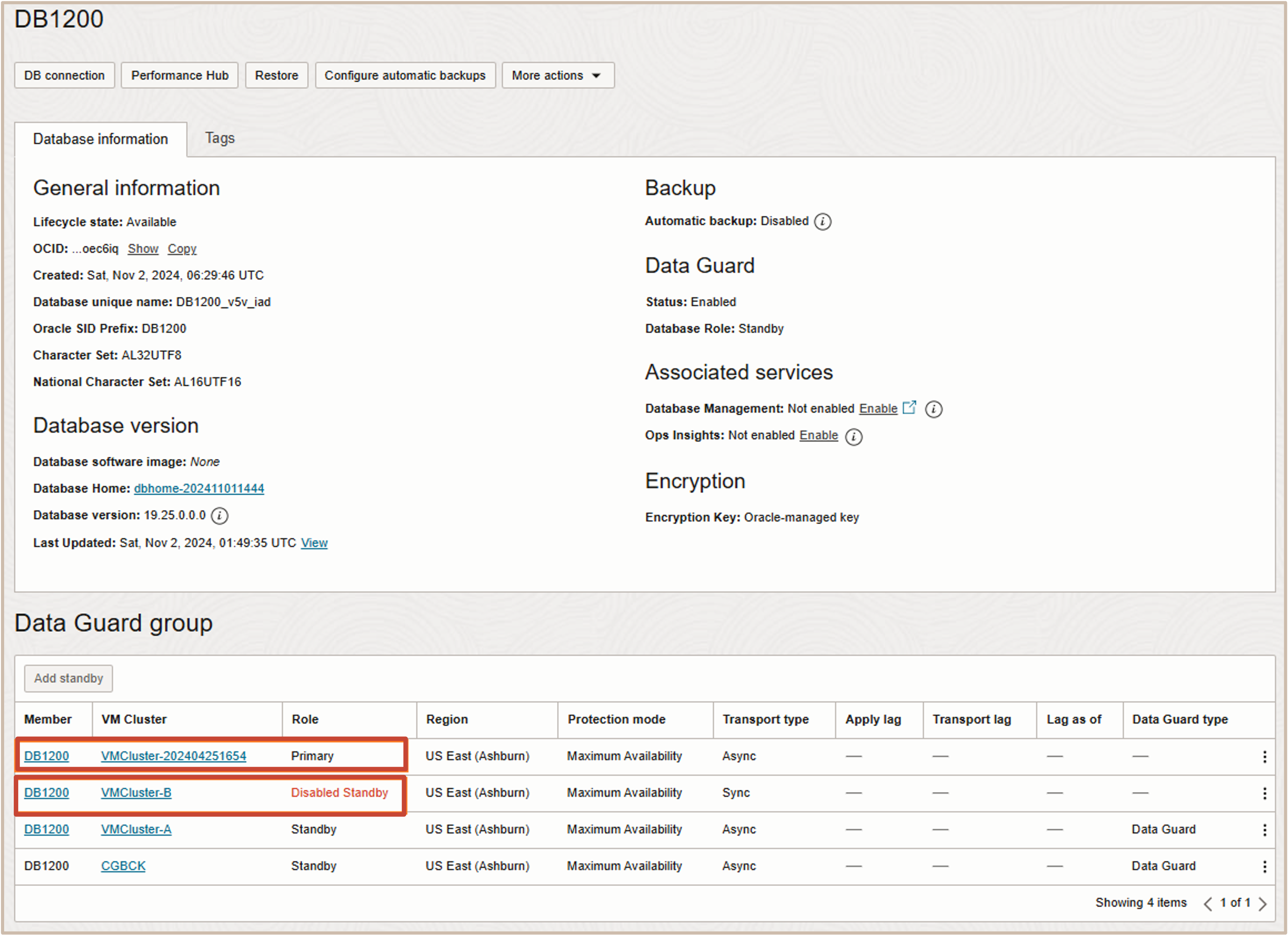Click info icon next to Database version
The image size is (1288, 935).
pyautogui.click(x=219, y=515)
